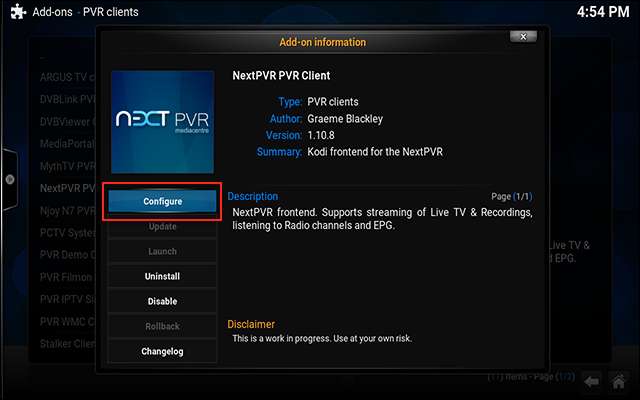The width and height of the screenshot is (640, 400).
Task: Click the description text about NextPVR frontend
Action: pos(382,219)
